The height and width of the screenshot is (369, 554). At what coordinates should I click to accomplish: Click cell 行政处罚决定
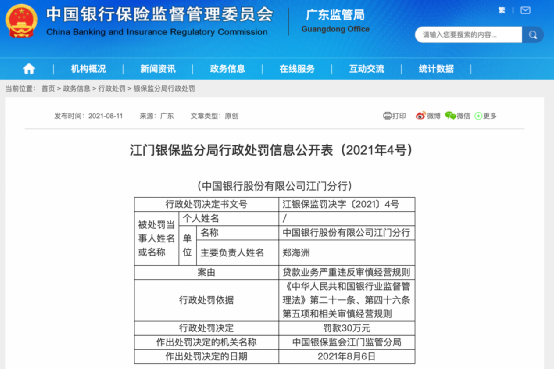tap(206, 328)
